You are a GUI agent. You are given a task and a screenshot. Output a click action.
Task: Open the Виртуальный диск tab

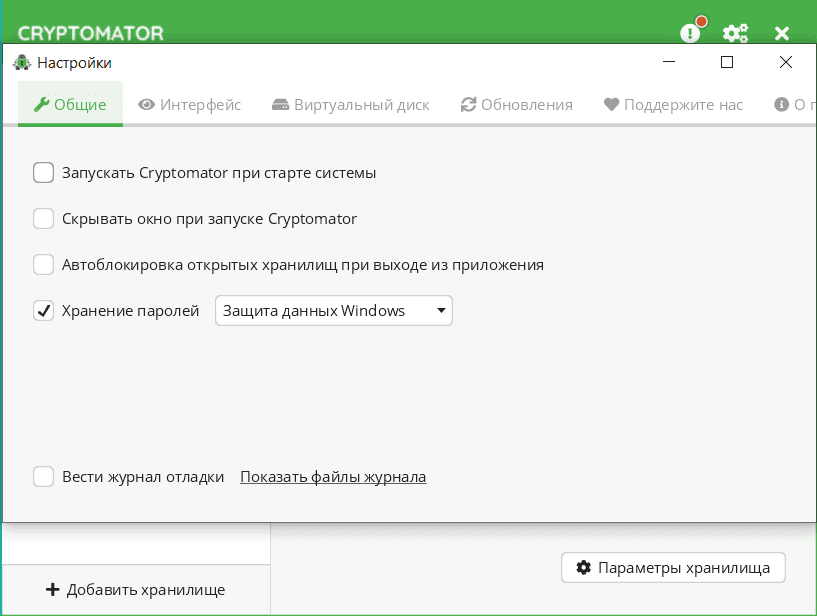pos(349,105)
